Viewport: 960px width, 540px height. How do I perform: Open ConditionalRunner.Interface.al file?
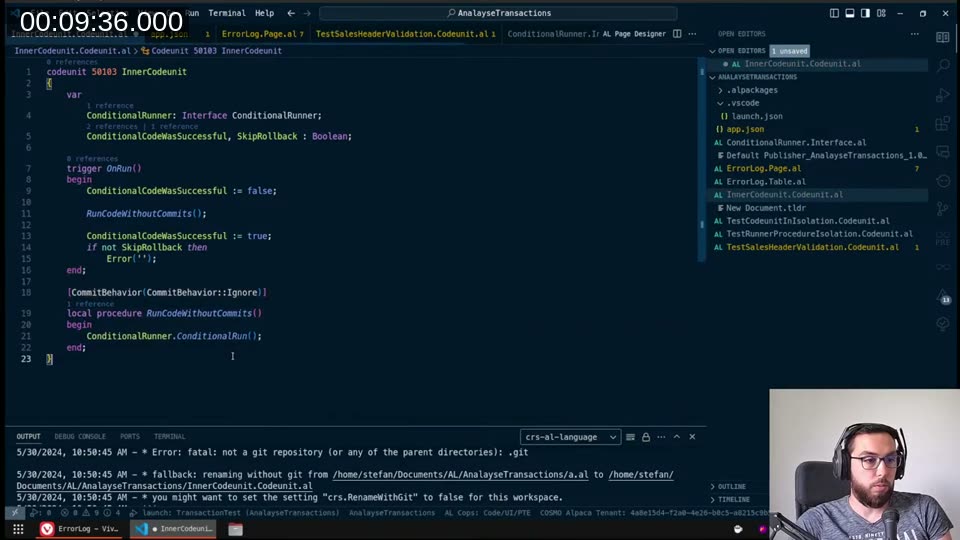coord(796,143)
